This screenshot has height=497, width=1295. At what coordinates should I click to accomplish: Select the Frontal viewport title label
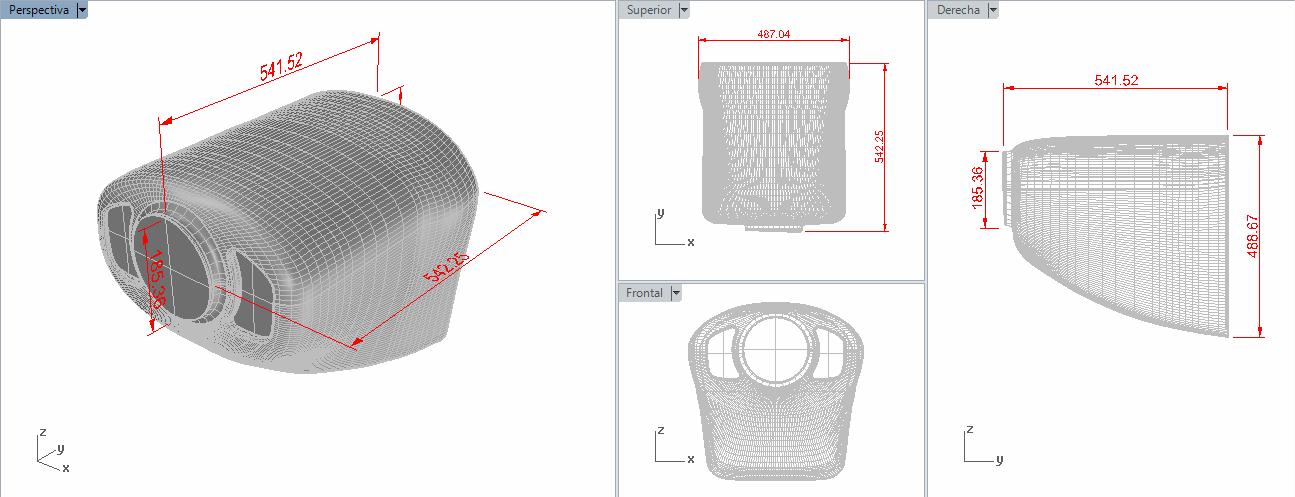pyautogui.click(x=645, y=293)
